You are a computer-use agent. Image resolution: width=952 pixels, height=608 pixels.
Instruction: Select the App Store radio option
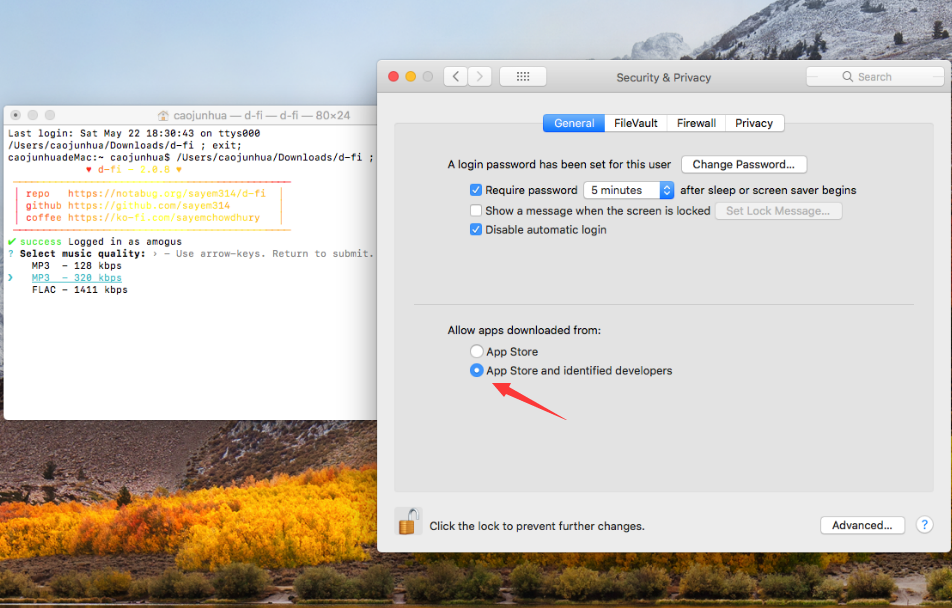tap(476, 352)
